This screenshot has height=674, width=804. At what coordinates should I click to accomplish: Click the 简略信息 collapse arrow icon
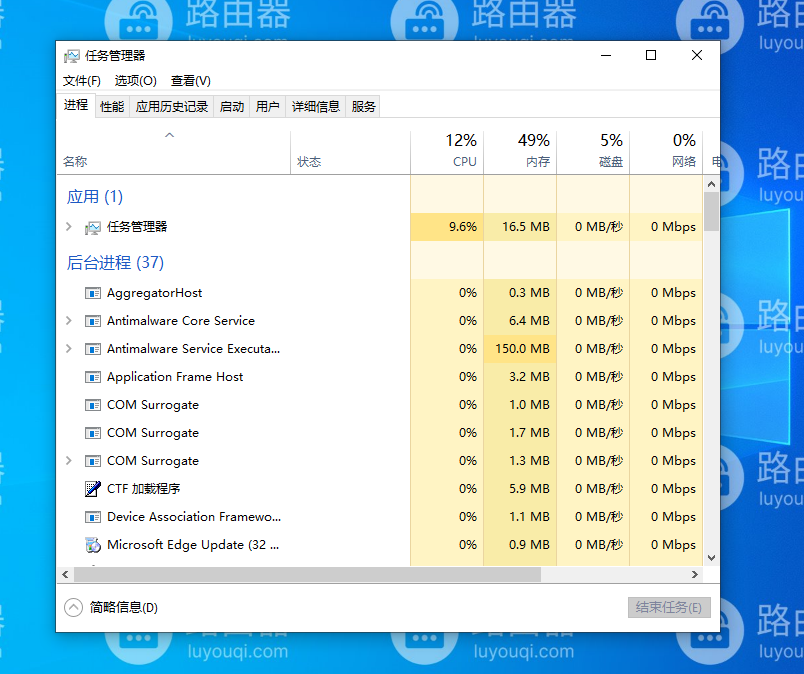click(x=73, y=607)
